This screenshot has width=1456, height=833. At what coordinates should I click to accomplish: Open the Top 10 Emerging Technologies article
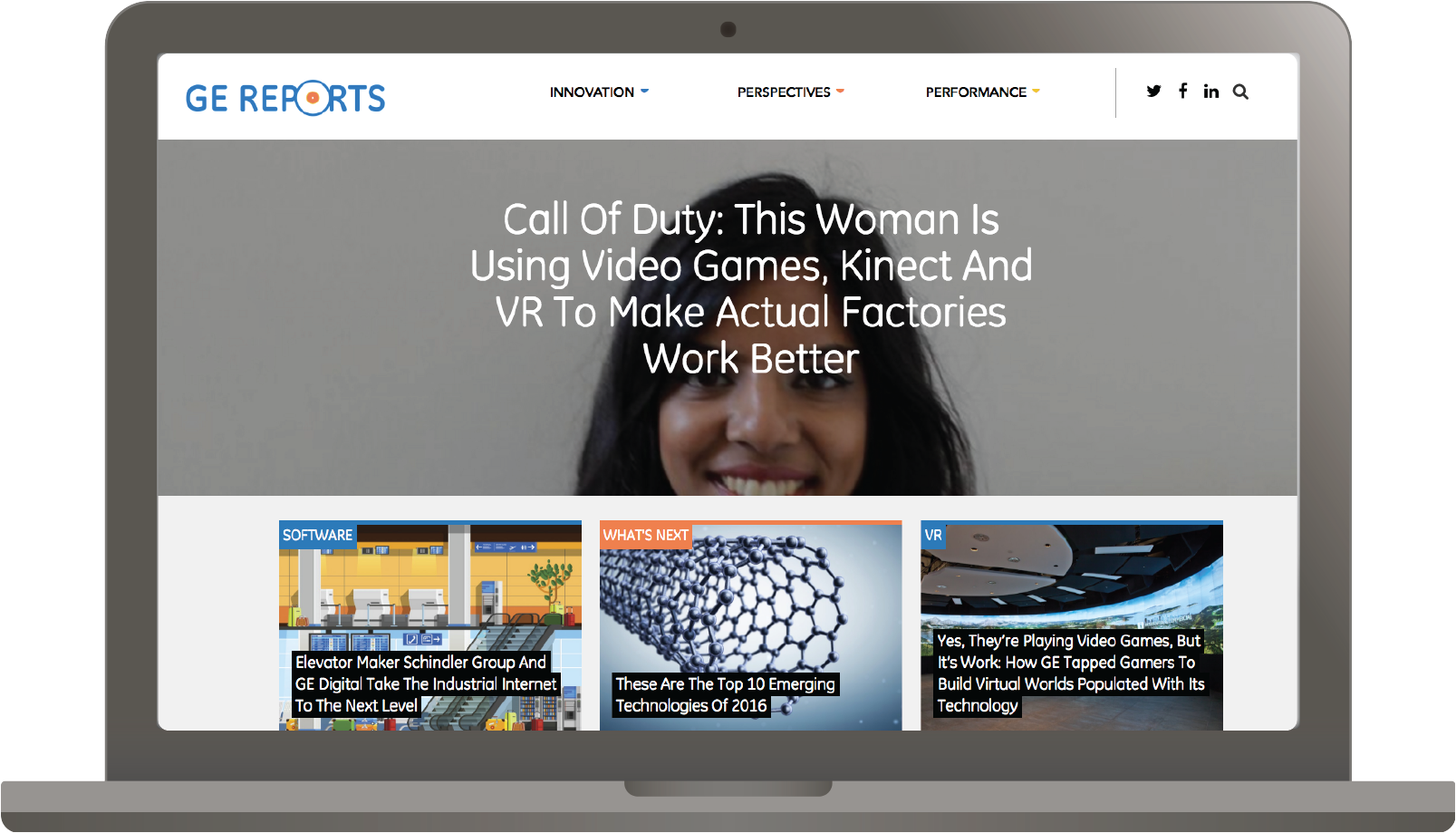tap(726, 695)
